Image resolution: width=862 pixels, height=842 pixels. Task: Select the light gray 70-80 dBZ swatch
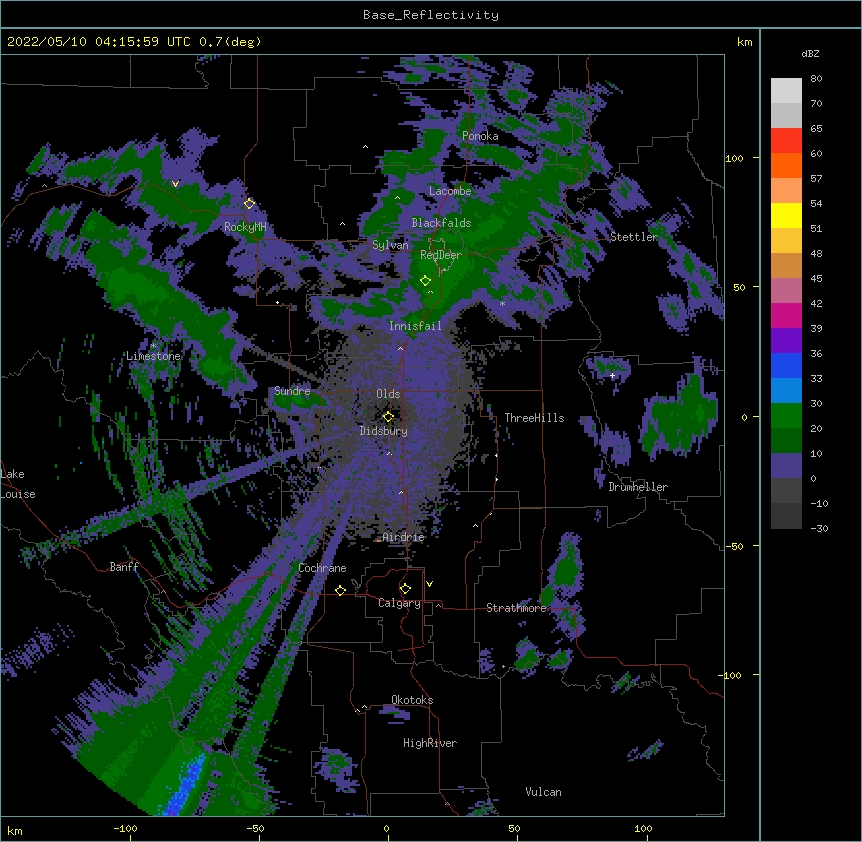786,91
